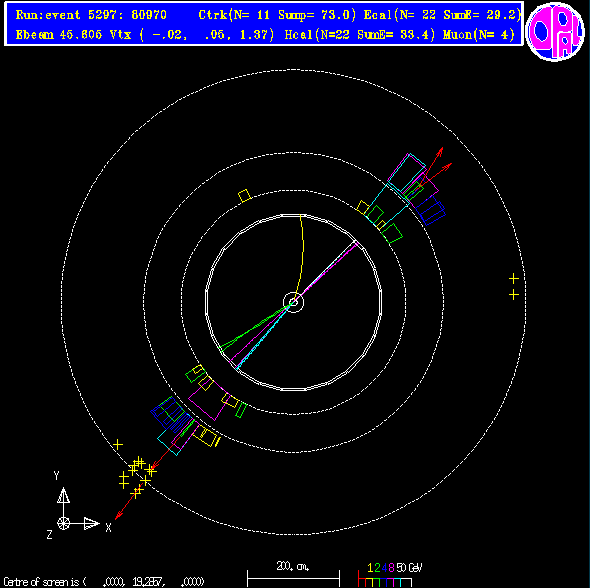Click the Ebeam 45.606 readout
The width and height of the screenshot is (590, 588).
tap(59, 35)
